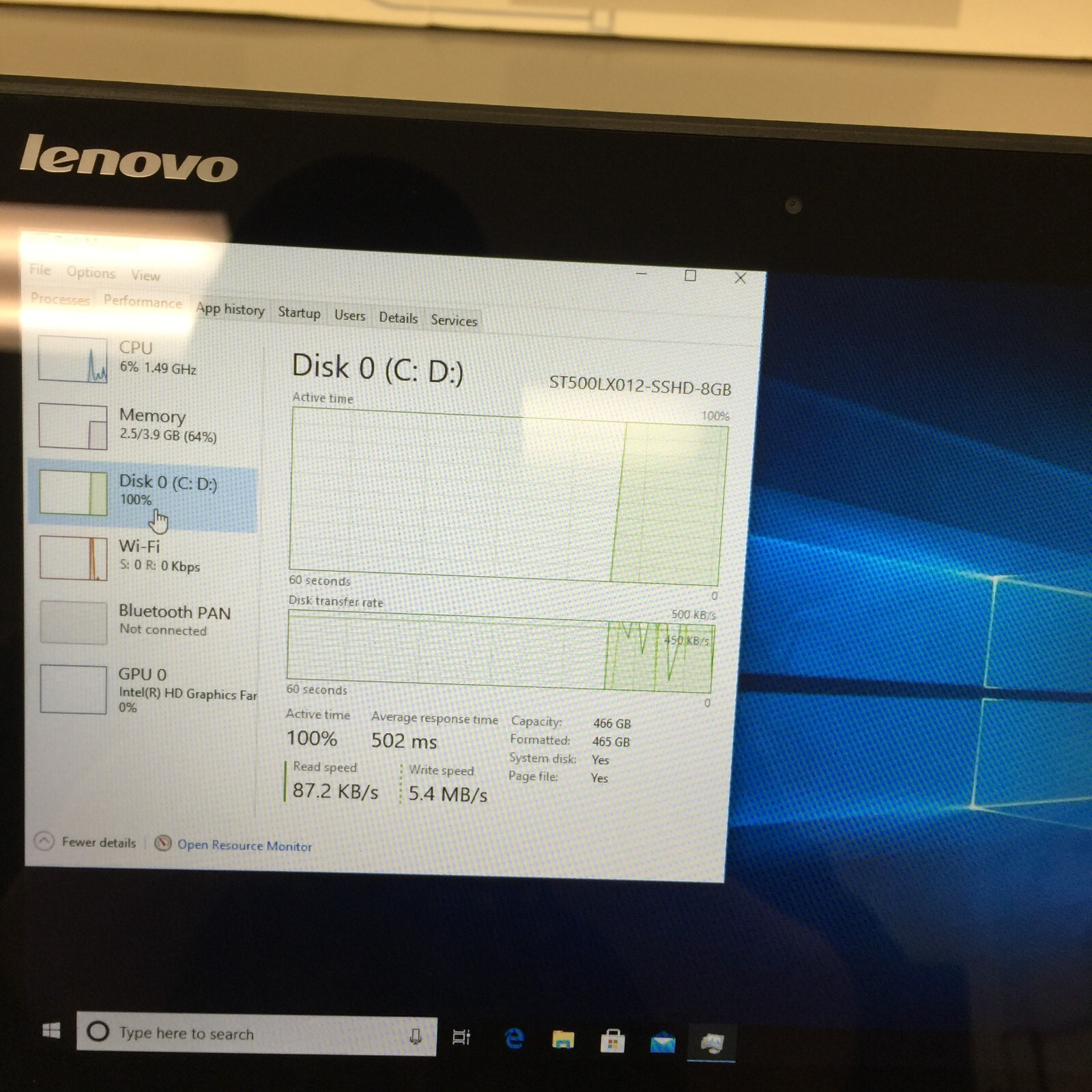Click the Intel(R) HD Graphics GPU text
This screenshot has width=1092, height=1092.
pos(188,694)
